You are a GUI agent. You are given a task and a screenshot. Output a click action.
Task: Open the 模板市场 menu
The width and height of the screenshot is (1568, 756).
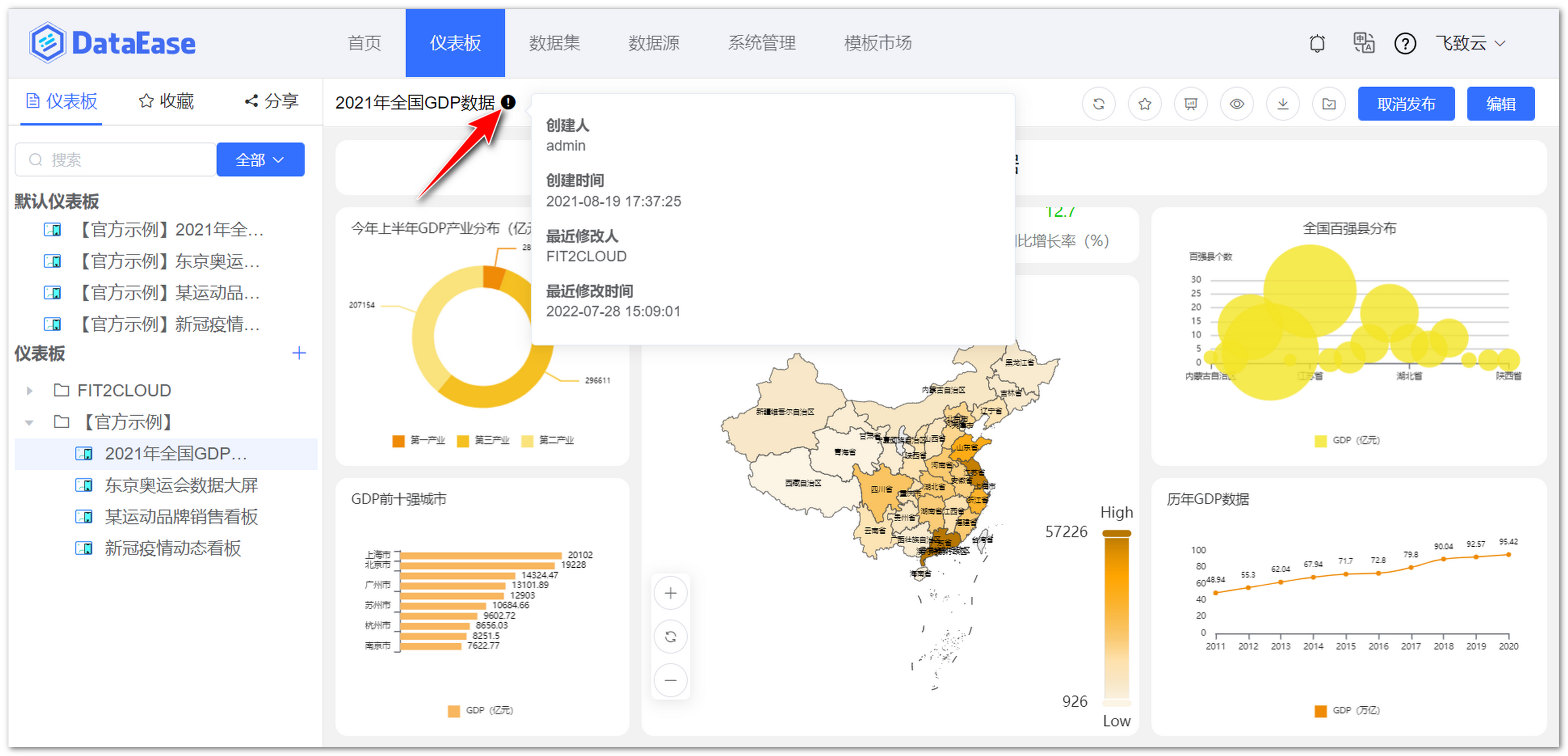click(x=878, y=43)
